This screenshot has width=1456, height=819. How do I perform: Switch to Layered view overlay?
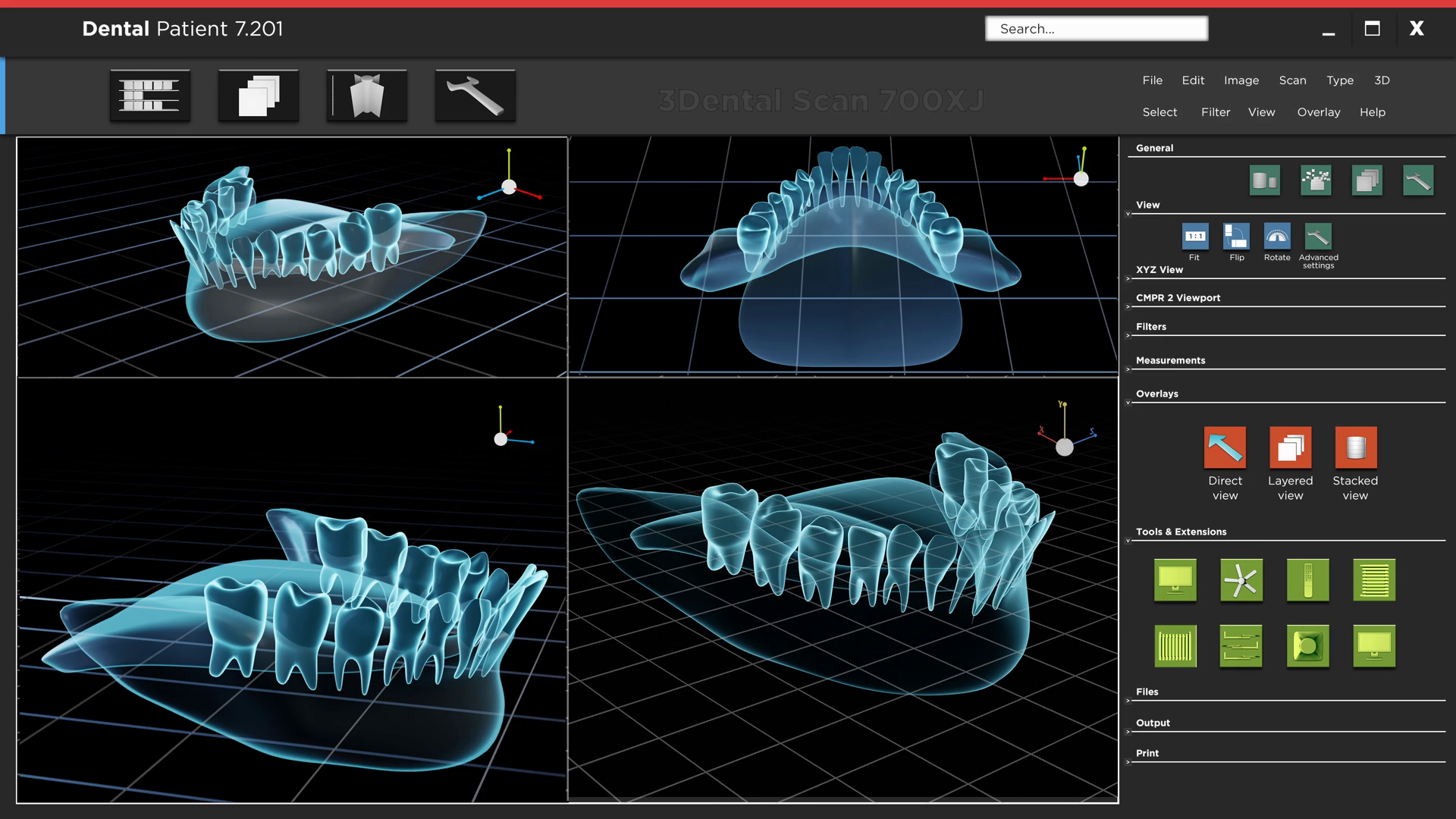(1290, 447)
